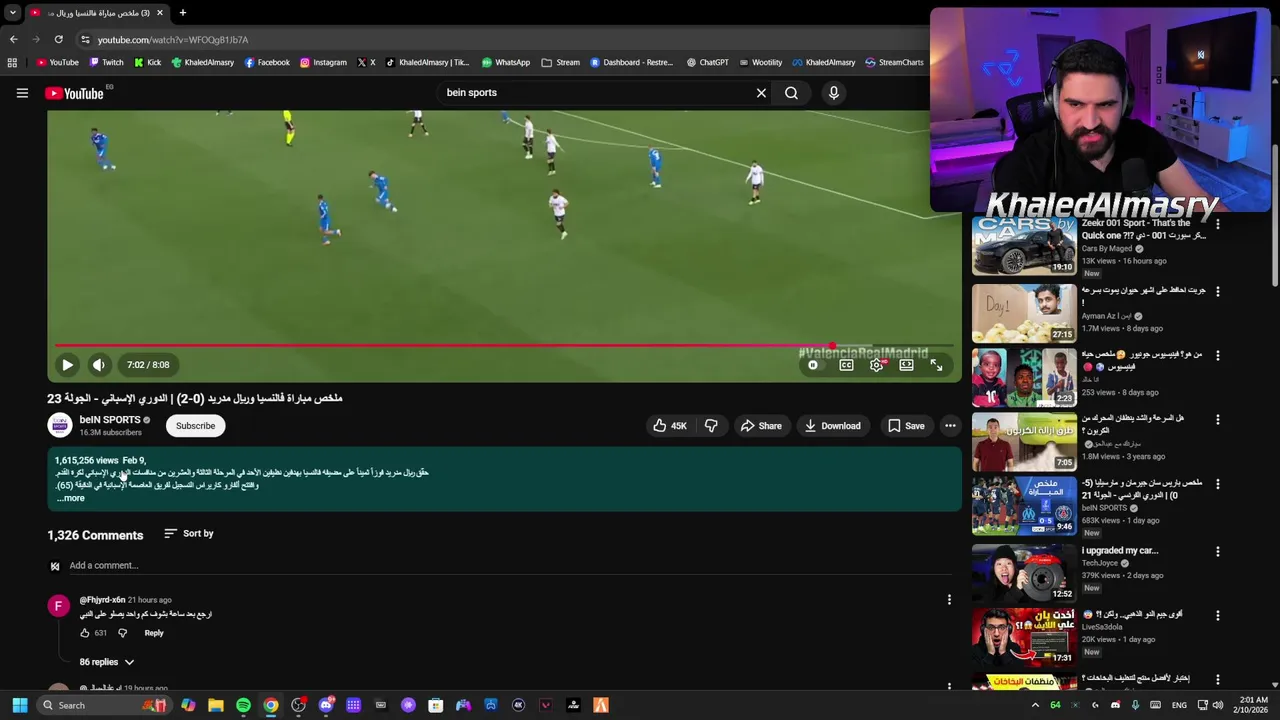Run search with magnifier button
Viewport: 1280px width, 720px height.
(791, 93)
